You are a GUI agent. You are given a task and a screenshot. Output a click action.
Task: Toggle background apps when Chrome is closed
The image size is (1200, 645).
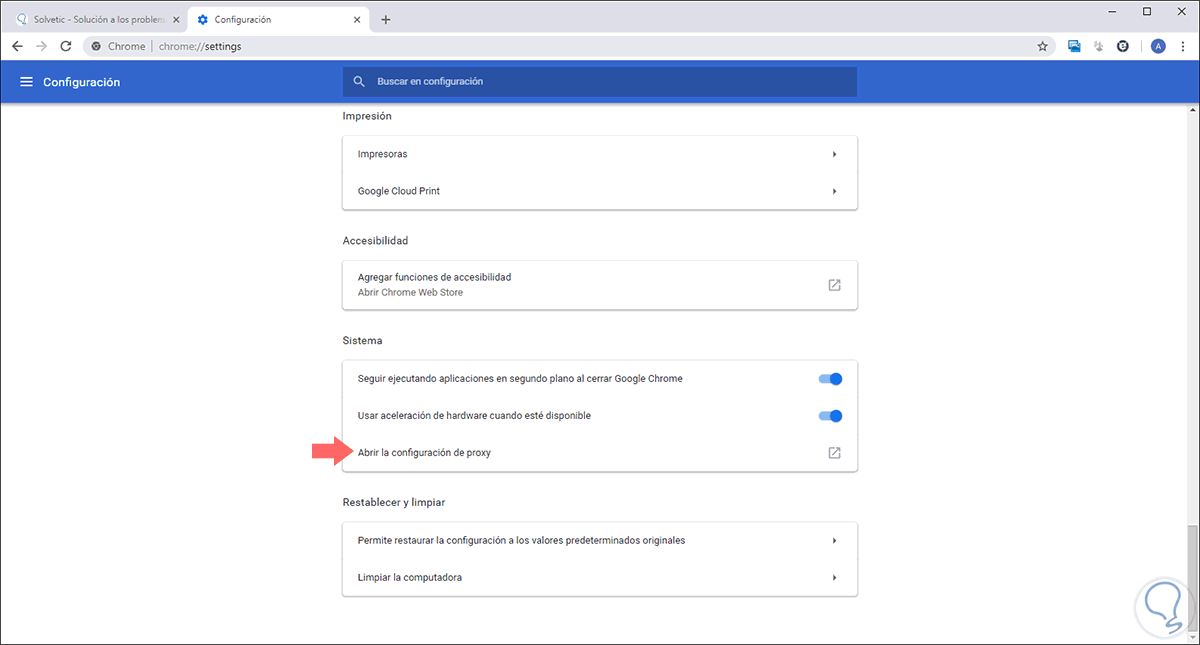(830, 379)
